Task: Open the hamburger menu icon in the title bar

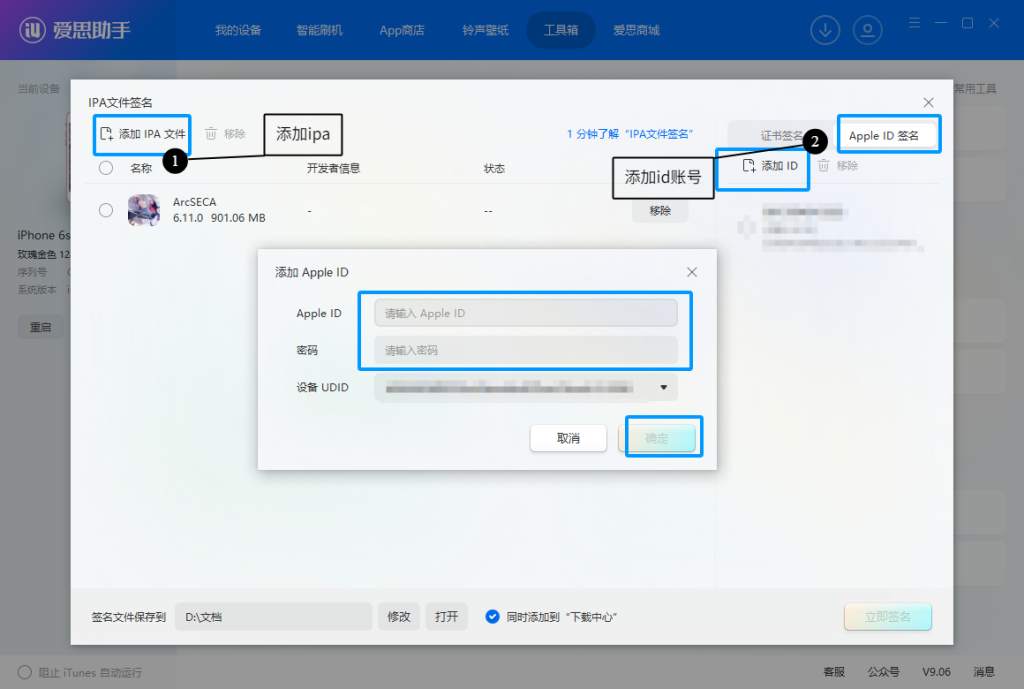Action: pos(914,23)
